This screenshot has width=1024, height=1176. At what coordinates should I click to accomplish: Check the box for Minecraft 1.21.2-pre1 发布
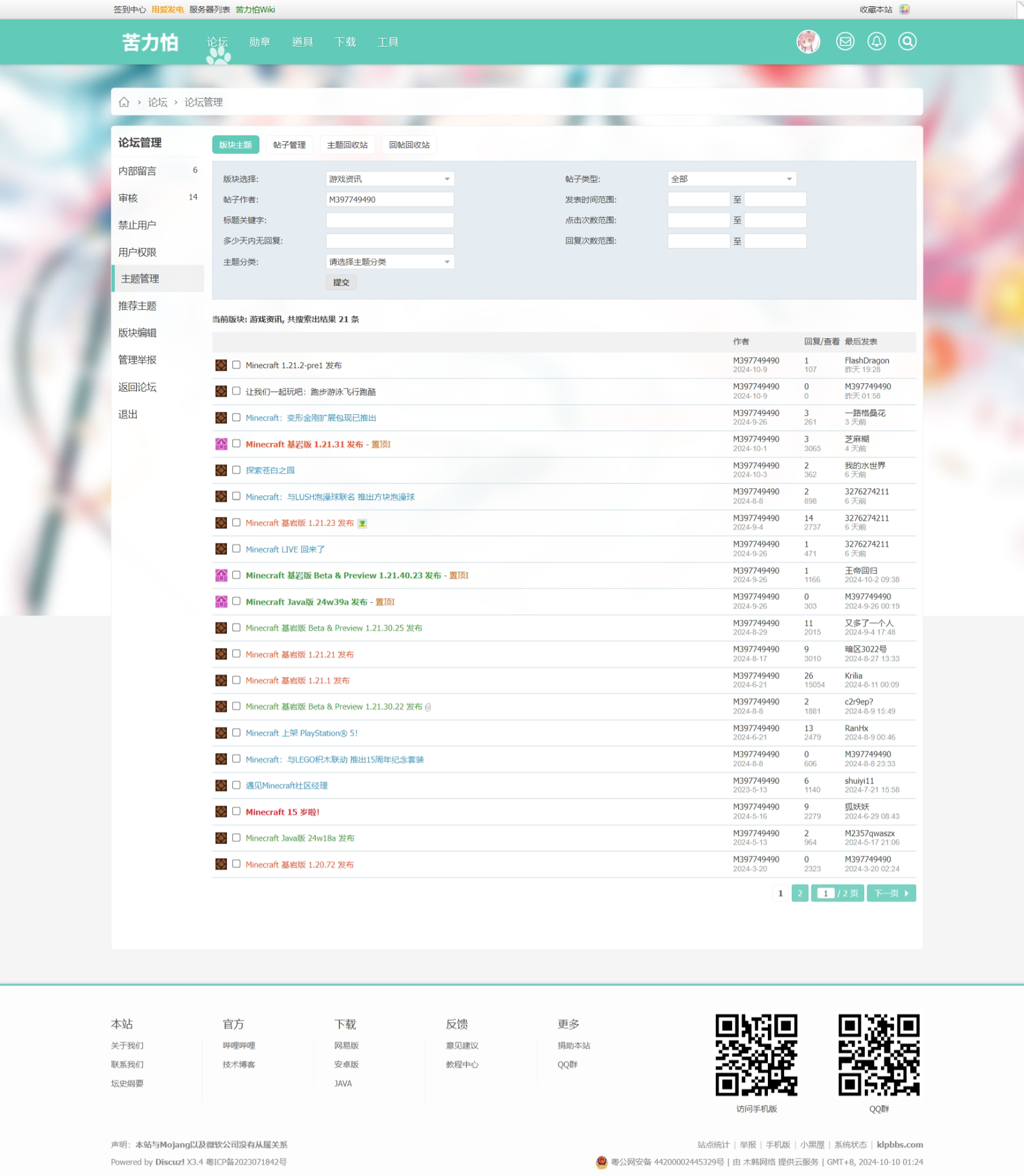click(236, 365)
